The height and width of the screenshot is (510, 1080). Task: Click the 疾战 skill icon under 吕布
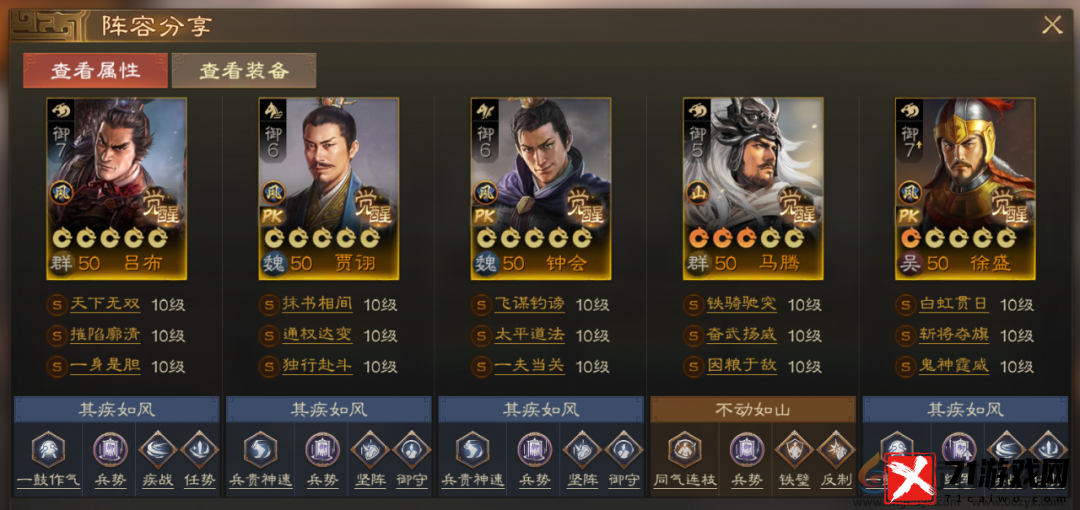click(158, 449)
